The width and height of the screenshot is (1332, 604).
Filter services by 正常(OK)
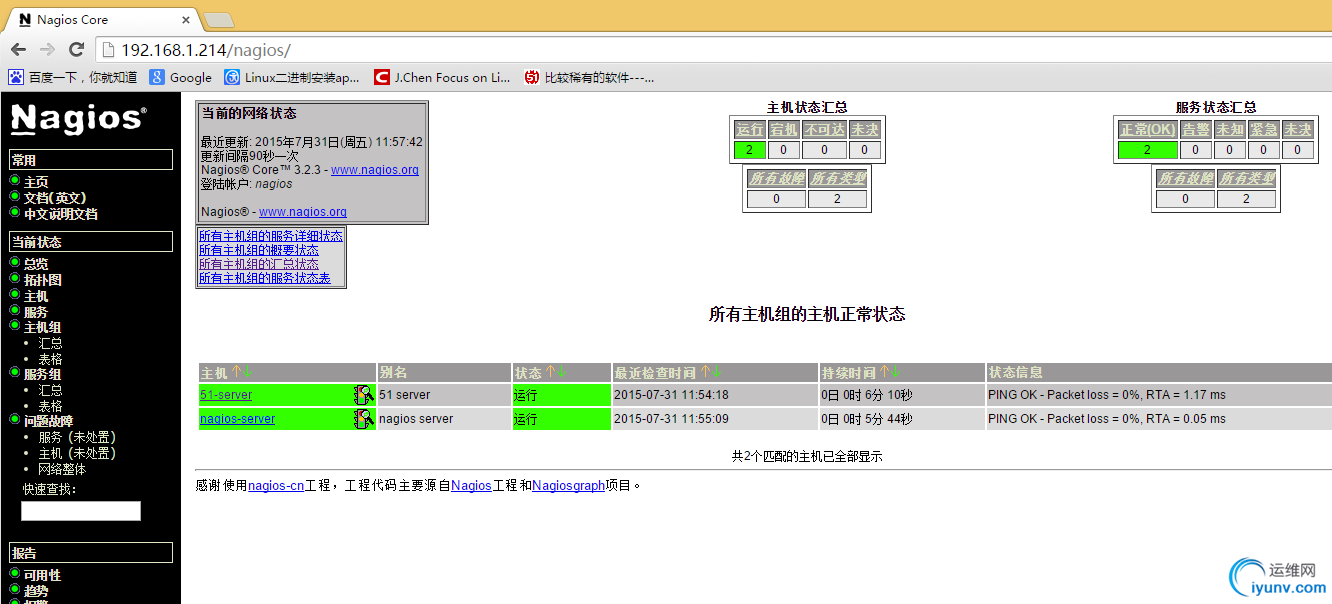1148,129
